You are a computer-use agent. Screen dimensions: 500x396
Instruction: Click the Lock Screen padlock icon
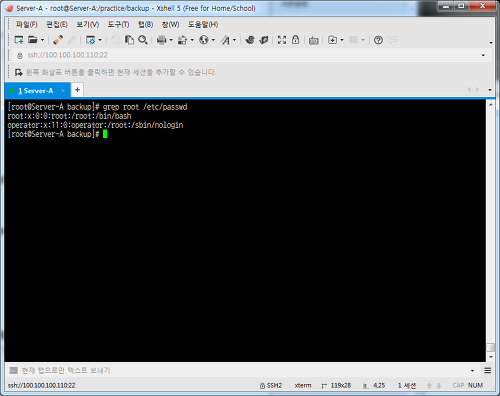(x=295, y=40)
